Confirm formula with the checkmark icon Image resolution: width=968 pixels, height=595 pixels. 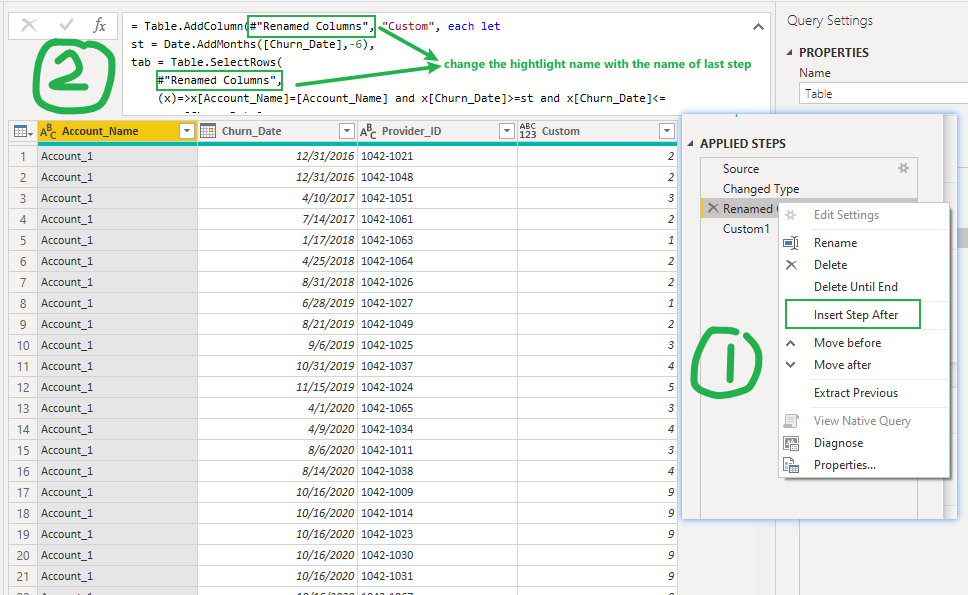[66, 25]
